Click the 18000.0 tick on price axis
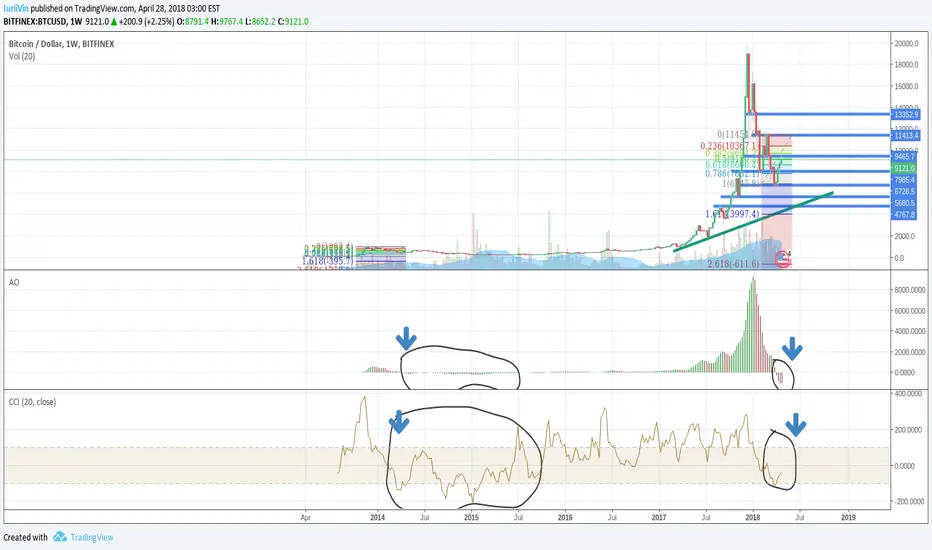Image resolution: width=932 pixels, height=550 pixels. tap(907, 65)
